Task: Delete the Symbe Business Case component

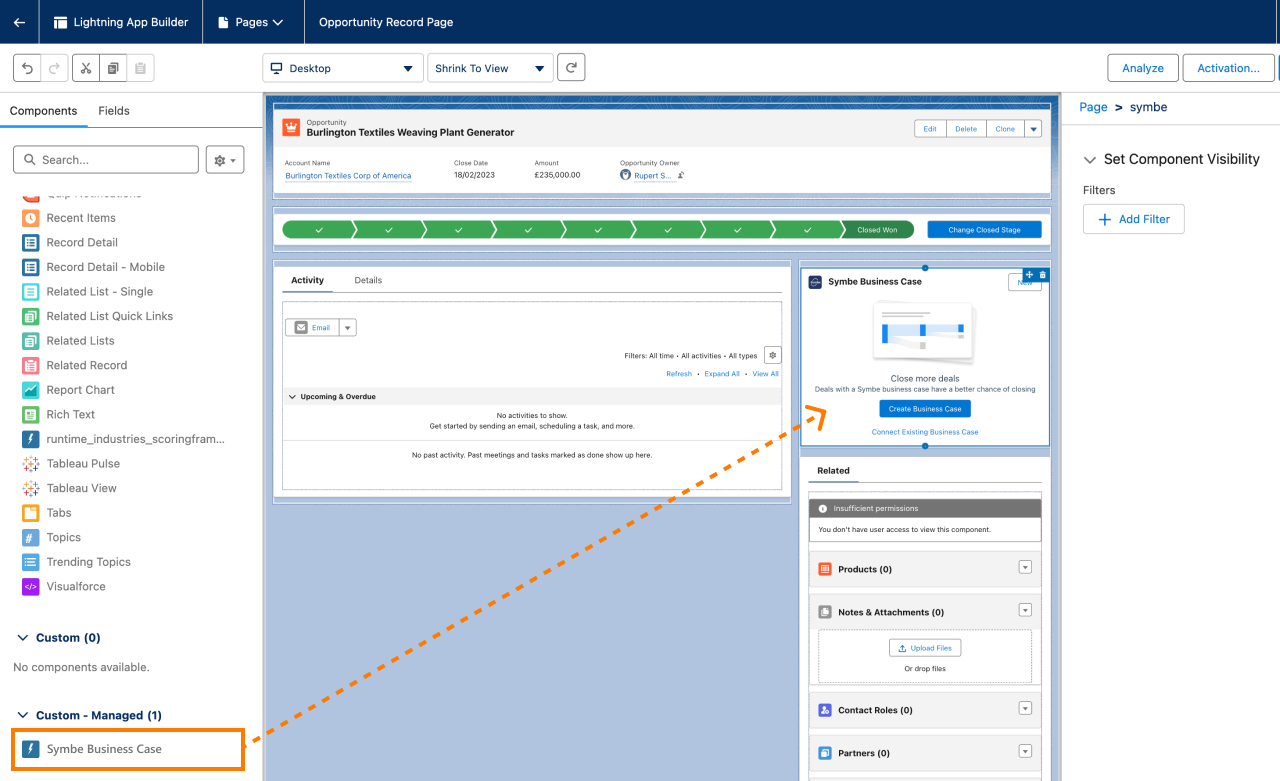Action: click(1043, 275)
